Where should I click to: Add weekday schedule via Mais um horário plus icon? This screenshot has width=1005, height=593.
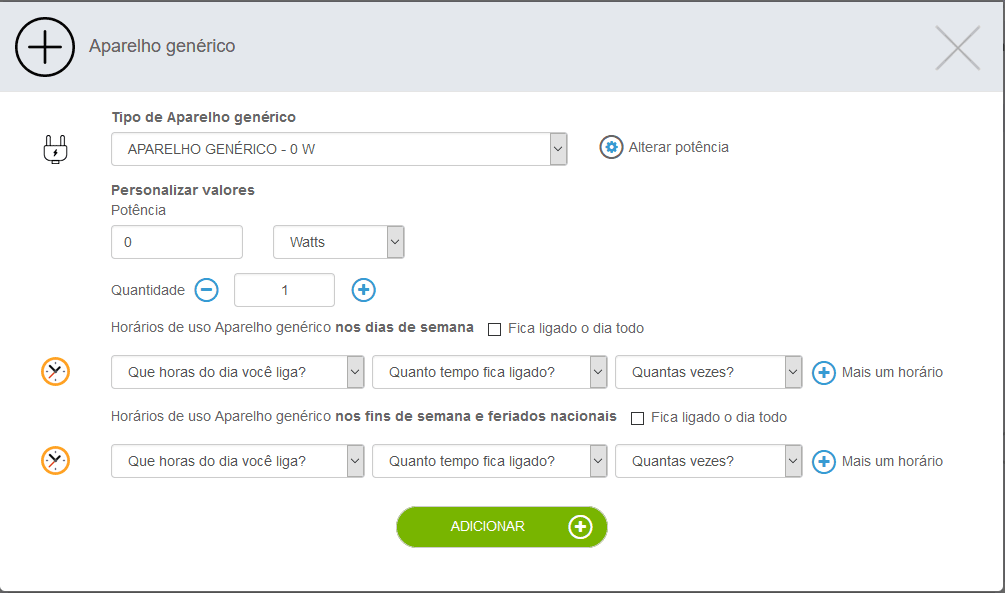pos(822,371)
